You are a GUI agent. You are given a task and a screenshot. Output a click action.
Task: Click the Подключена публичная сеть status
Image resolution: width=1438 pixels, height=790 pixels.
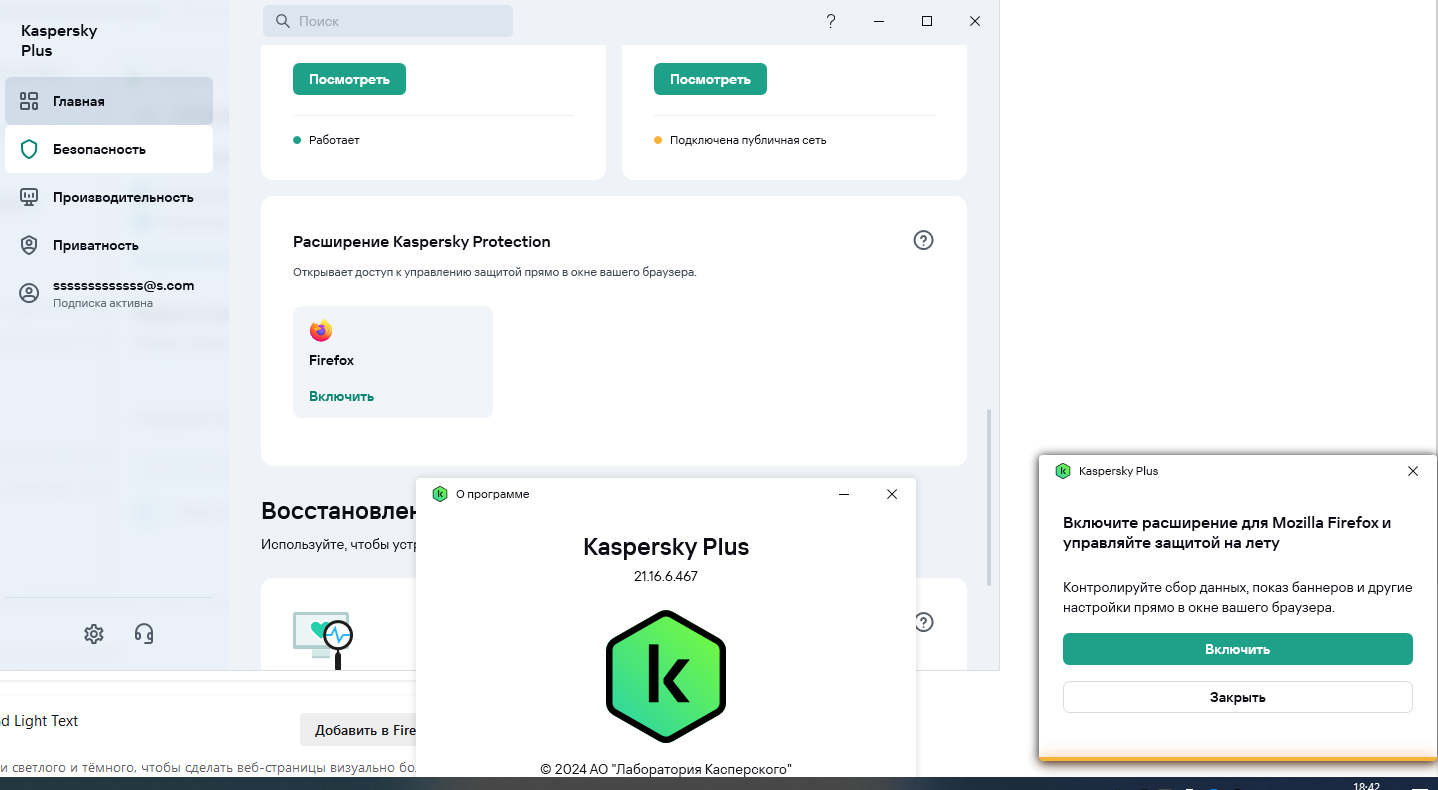(748, 140)
